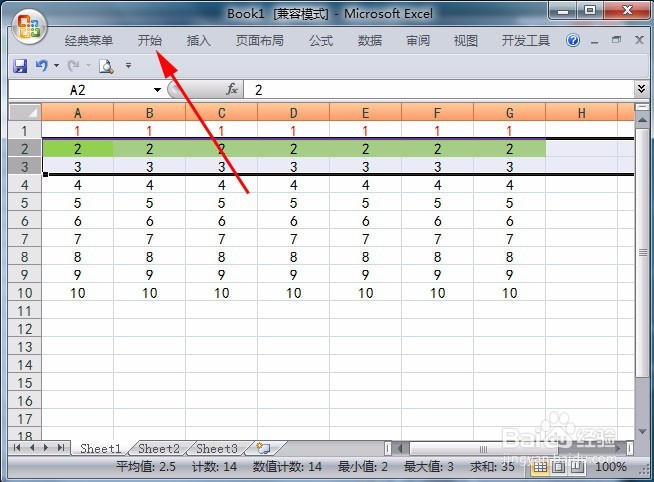The width and height of the screenshot is (654, 482).
Task: Switch to Sheet3 tab
Action: pyautogui.click(x=217, y=449)
